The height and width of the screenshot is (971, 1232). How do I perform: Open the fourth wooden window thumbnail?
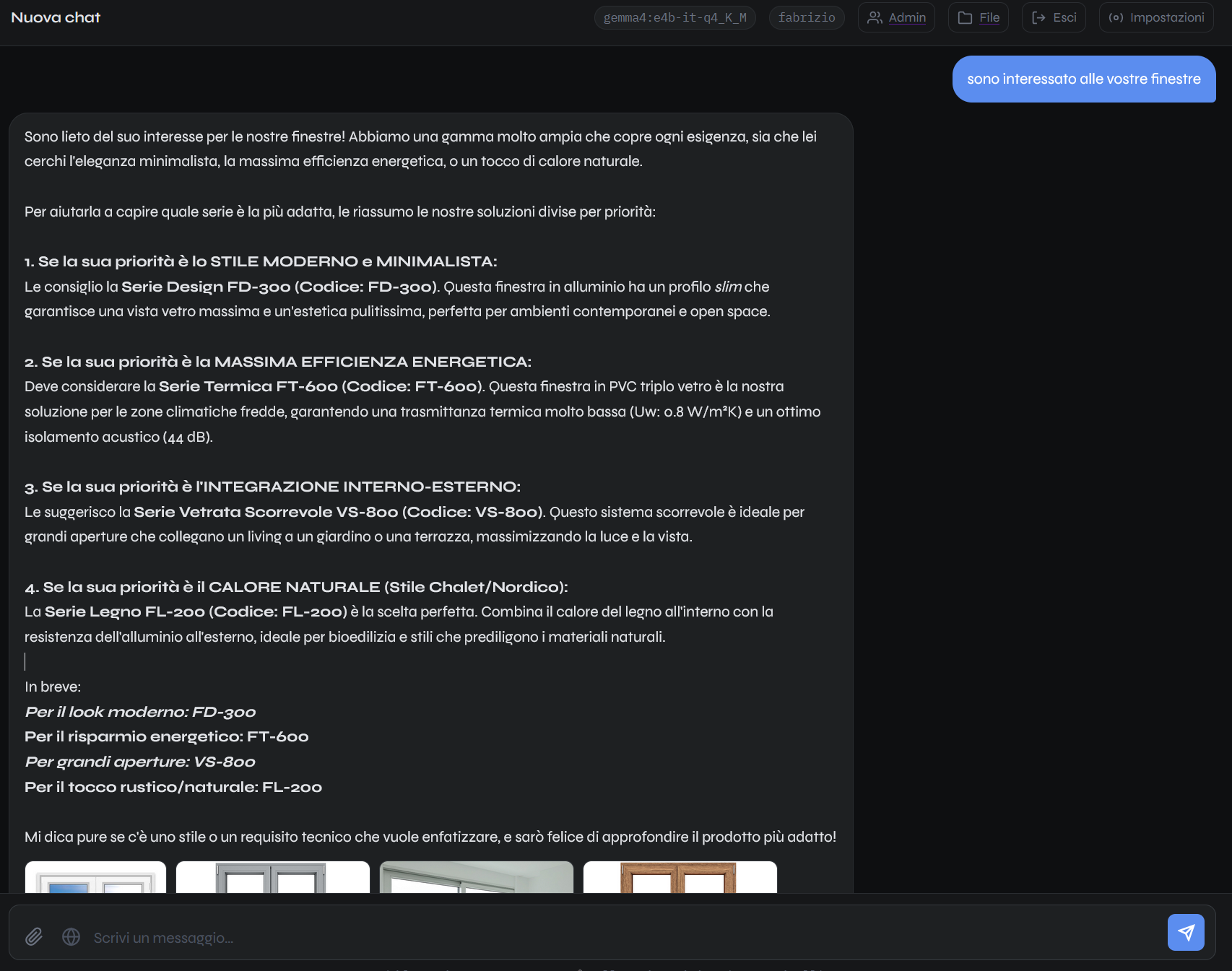pos(680,877)
